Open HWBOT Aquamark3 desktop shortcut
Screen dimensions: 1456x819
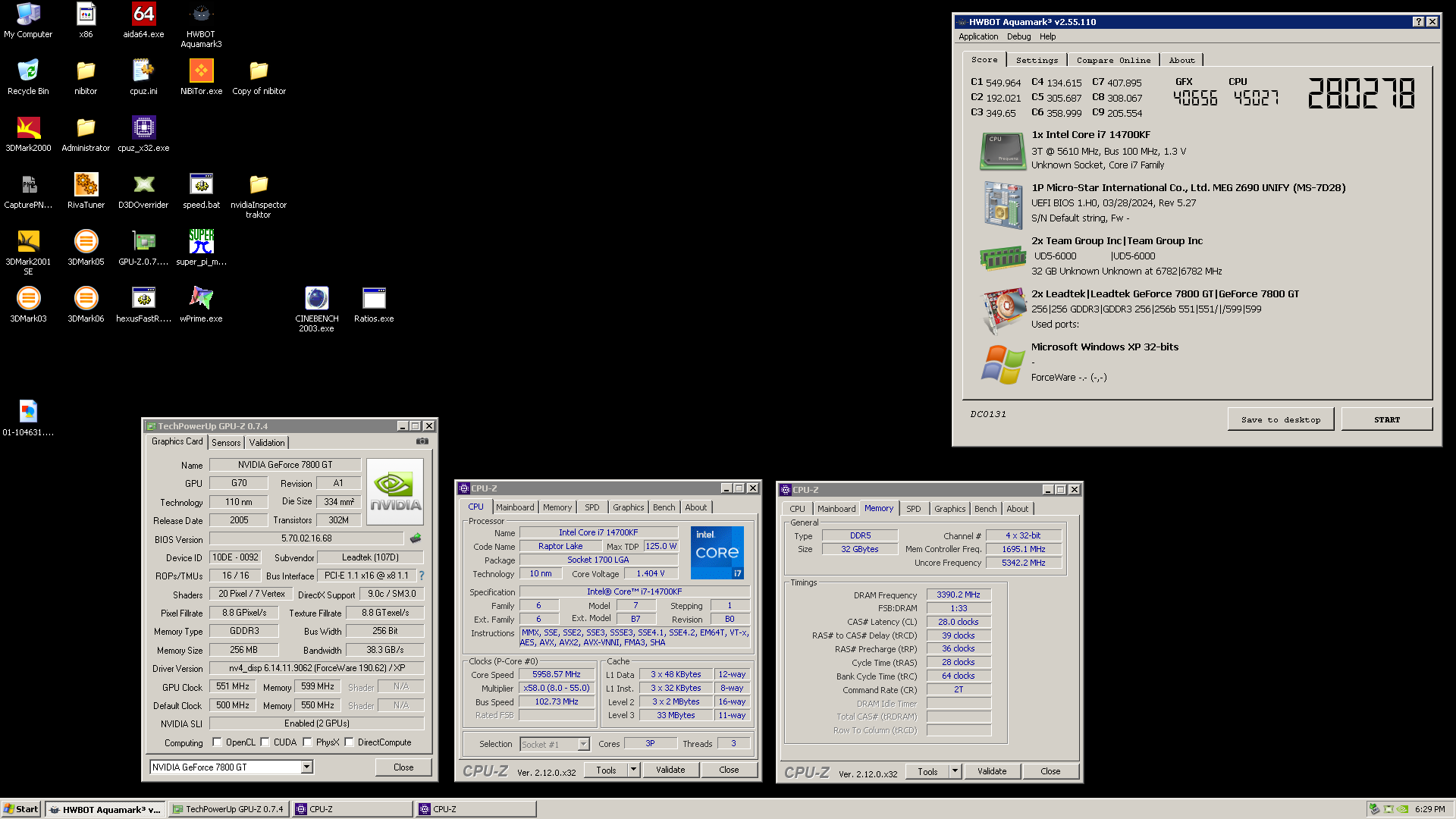(x=201, y=25)
